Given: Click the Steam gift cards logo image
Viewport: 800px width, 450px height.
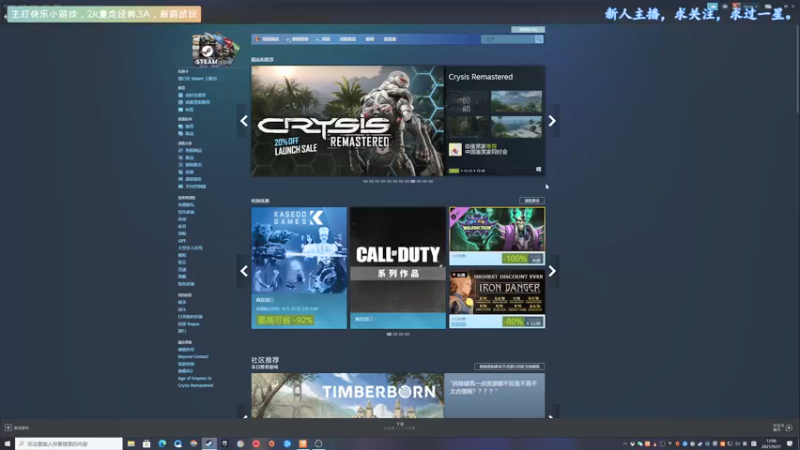Looking at the screenshot, I should click(x=214, y=49).
